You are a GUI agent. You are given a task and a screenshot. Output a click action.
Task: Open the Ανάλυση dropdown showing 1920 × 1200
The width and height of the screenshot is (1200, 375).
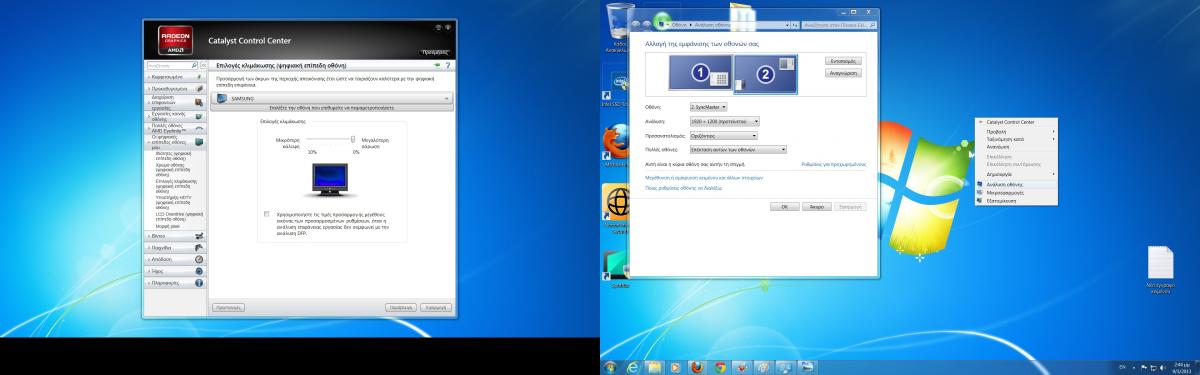[725, 120]
